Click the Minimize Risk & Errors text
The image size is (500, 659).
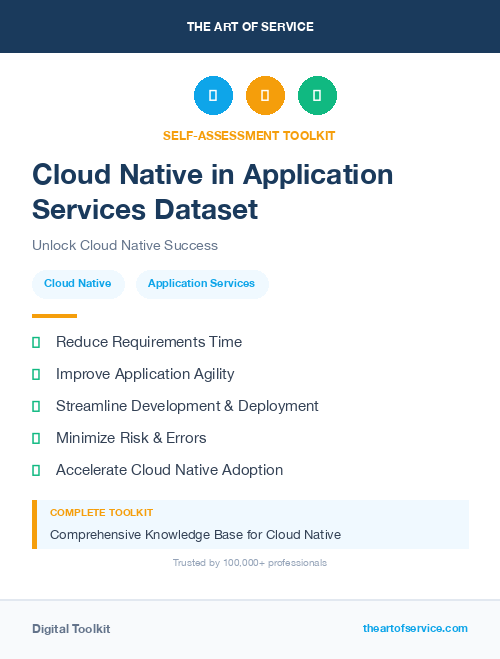pyautogui.click(x=131, y=438)
